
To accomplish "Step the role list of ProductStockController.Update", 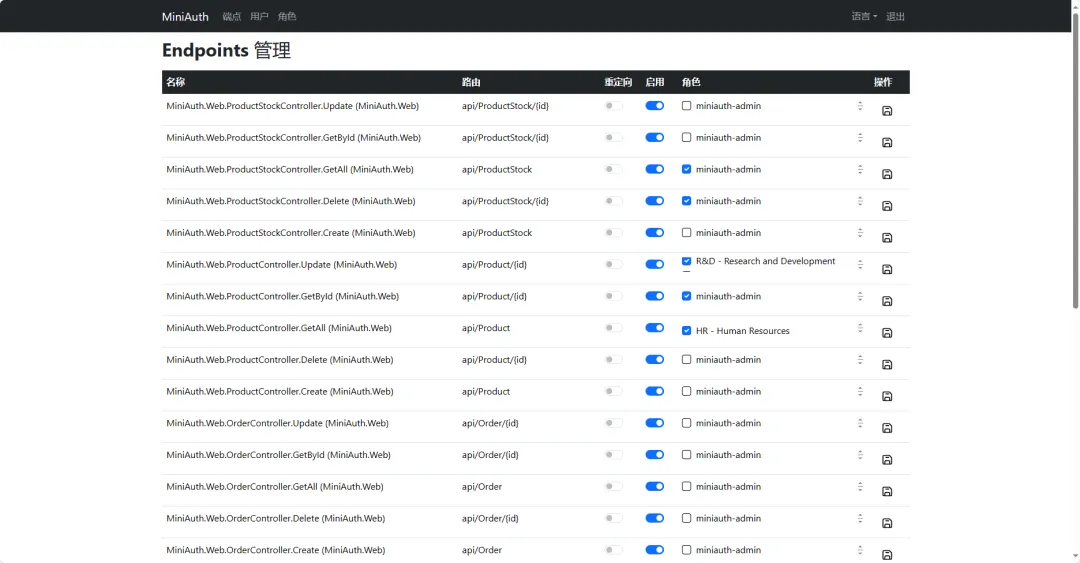I will [860, 105].
